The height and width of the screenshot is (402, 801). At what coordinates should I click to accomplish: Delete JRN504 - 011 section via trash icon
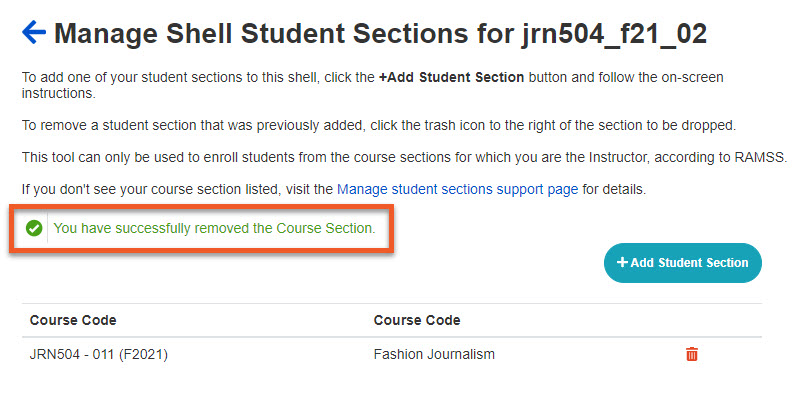coord(691,354)
